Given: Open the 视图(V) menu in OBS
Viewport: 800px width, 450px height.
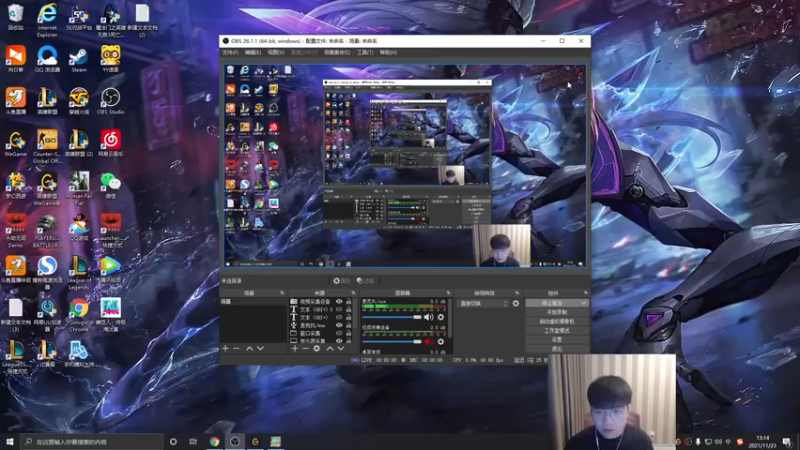Looking at the screenshot, I should pyautogui.click(x=276, y=53).
